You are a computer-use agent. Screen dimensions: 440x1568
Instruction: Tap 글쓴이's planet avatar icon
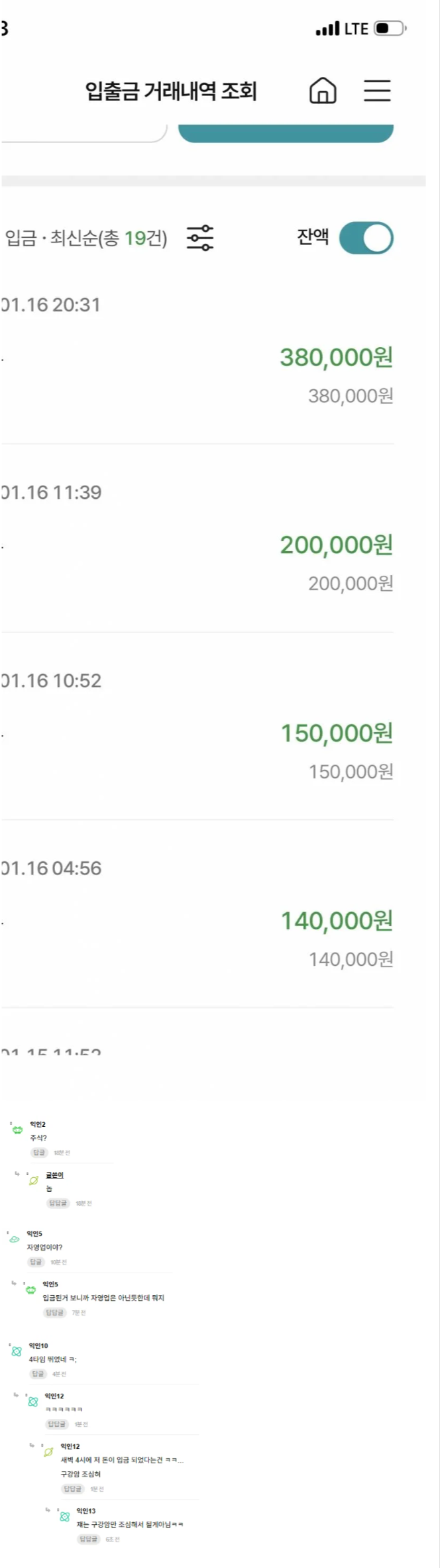click(34, 1180)
